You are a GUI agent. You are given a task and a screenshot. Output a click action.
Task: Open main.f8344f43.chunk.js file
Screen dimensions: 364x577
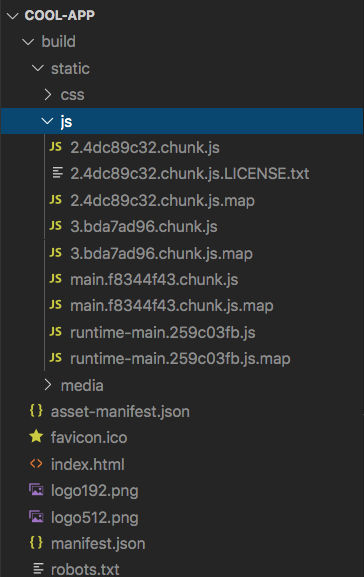pos(154,280)
